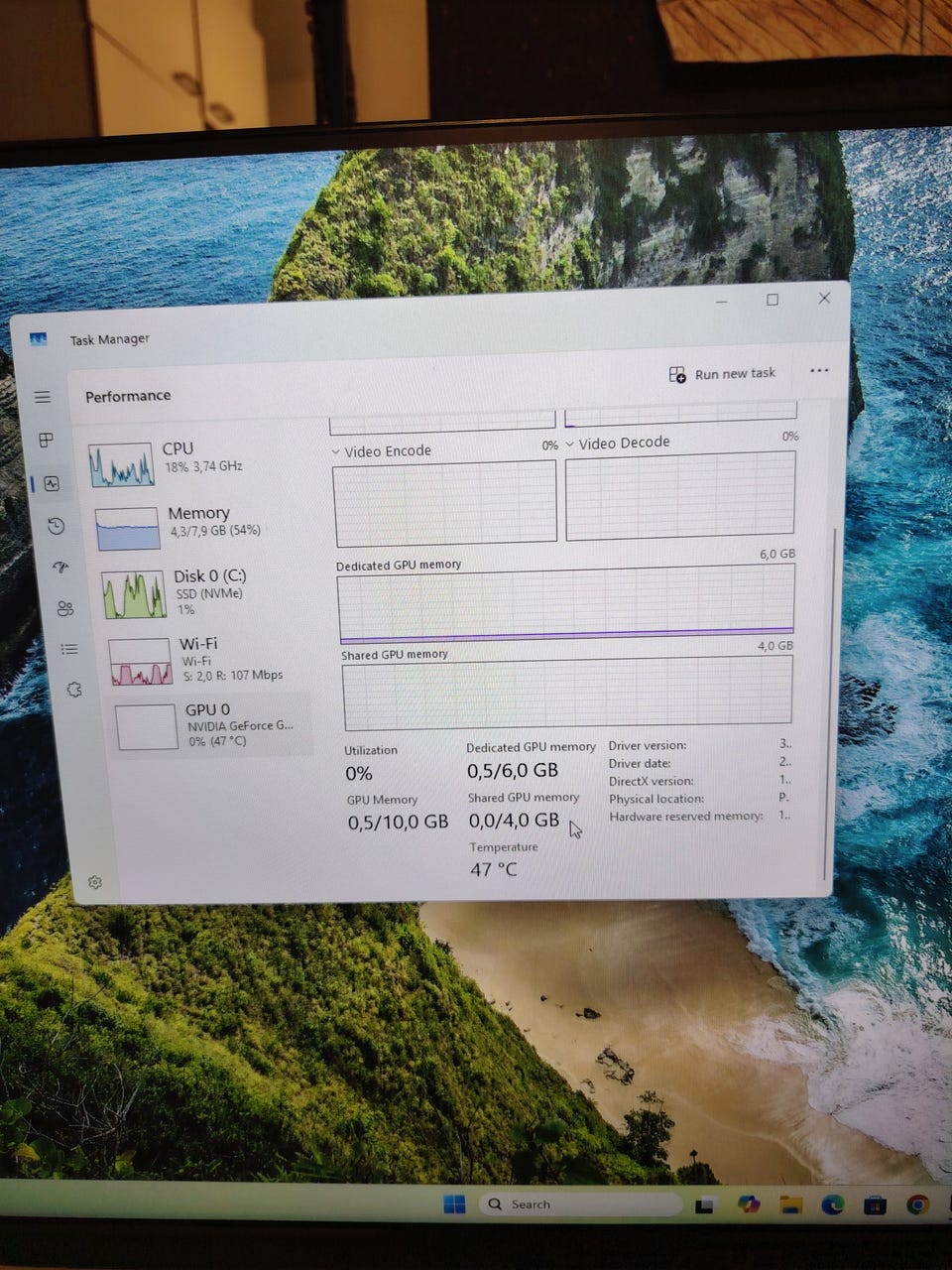Click the S: 2,0 R: 107 Mbps reading
Viewport: 952px width, 1270px height.
click(x=233, y=676)
